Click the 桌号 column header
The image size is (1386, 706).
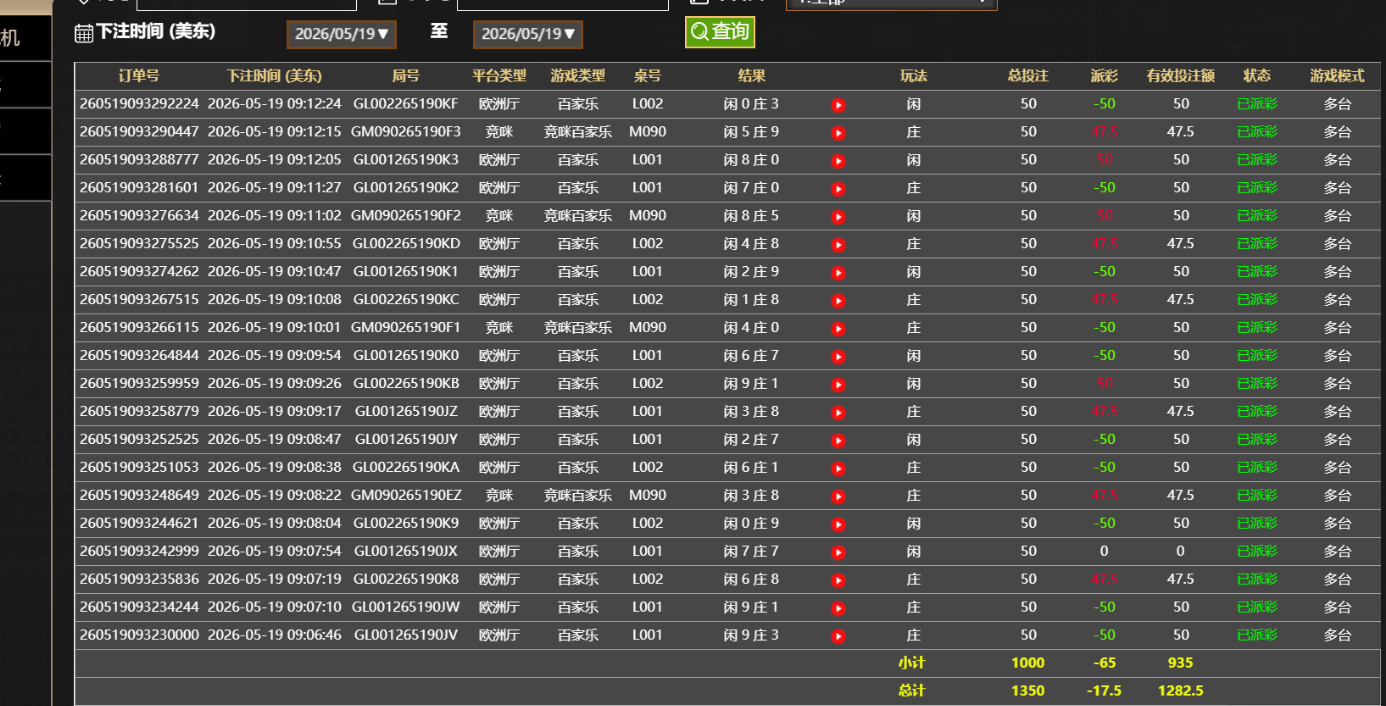[647, 76]
